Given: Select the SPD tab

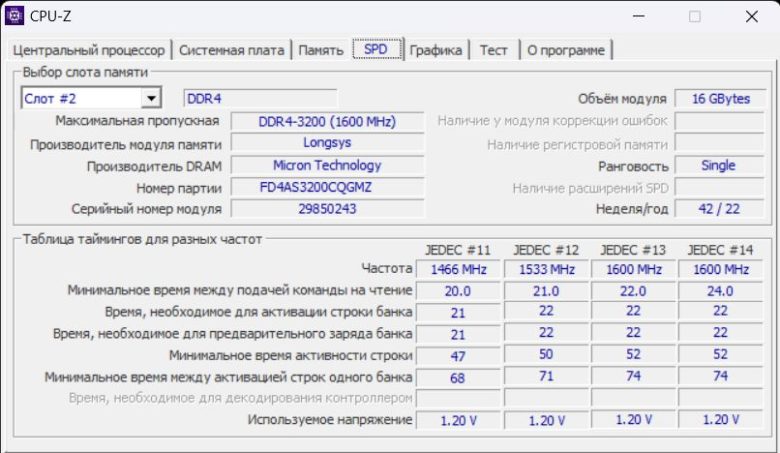Looking at the screenshot, I should (x=377, y=49).
